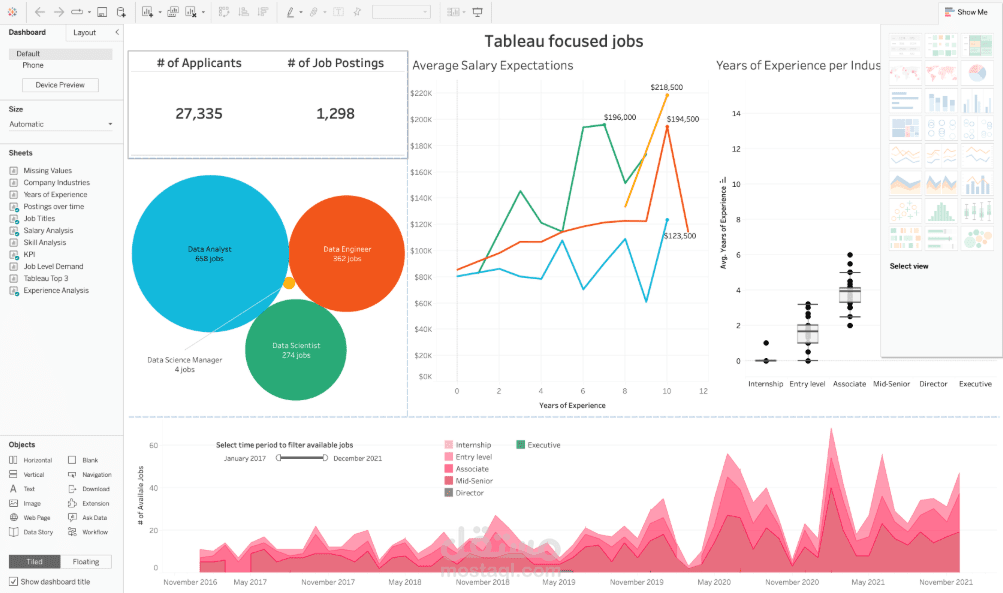Click the Device Preview button
Image resolution: width=1003 pixels, height=593 pixels.
pos(60,85)
